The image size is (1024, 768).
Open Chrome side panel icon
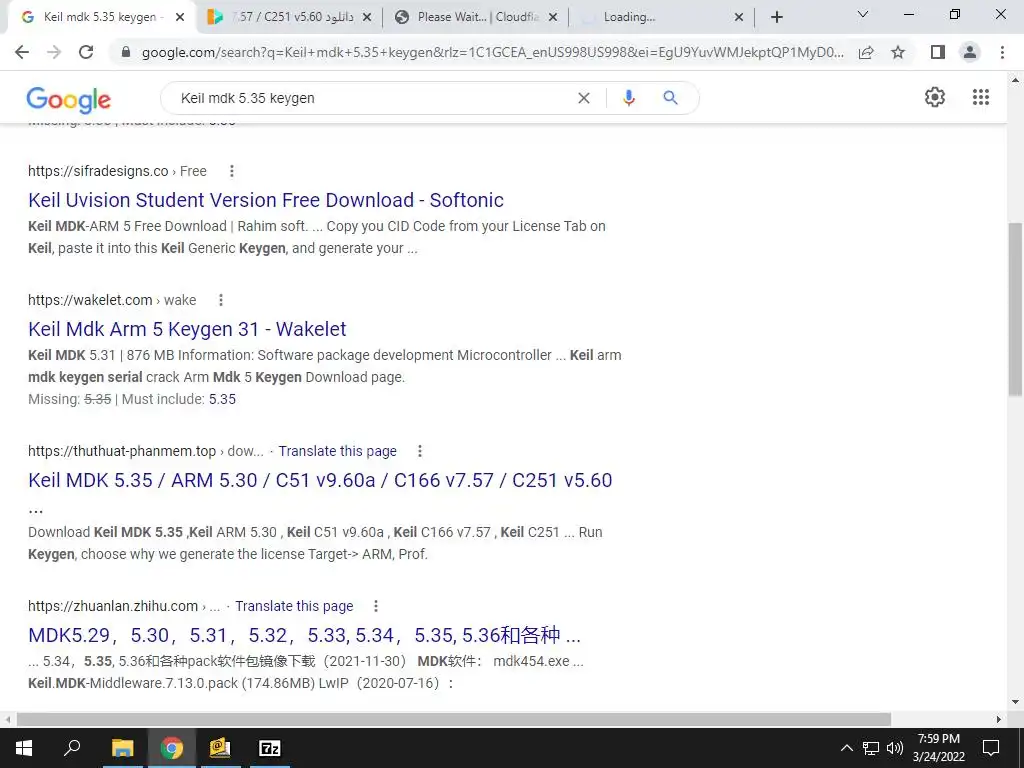click(x=938, y=52)
